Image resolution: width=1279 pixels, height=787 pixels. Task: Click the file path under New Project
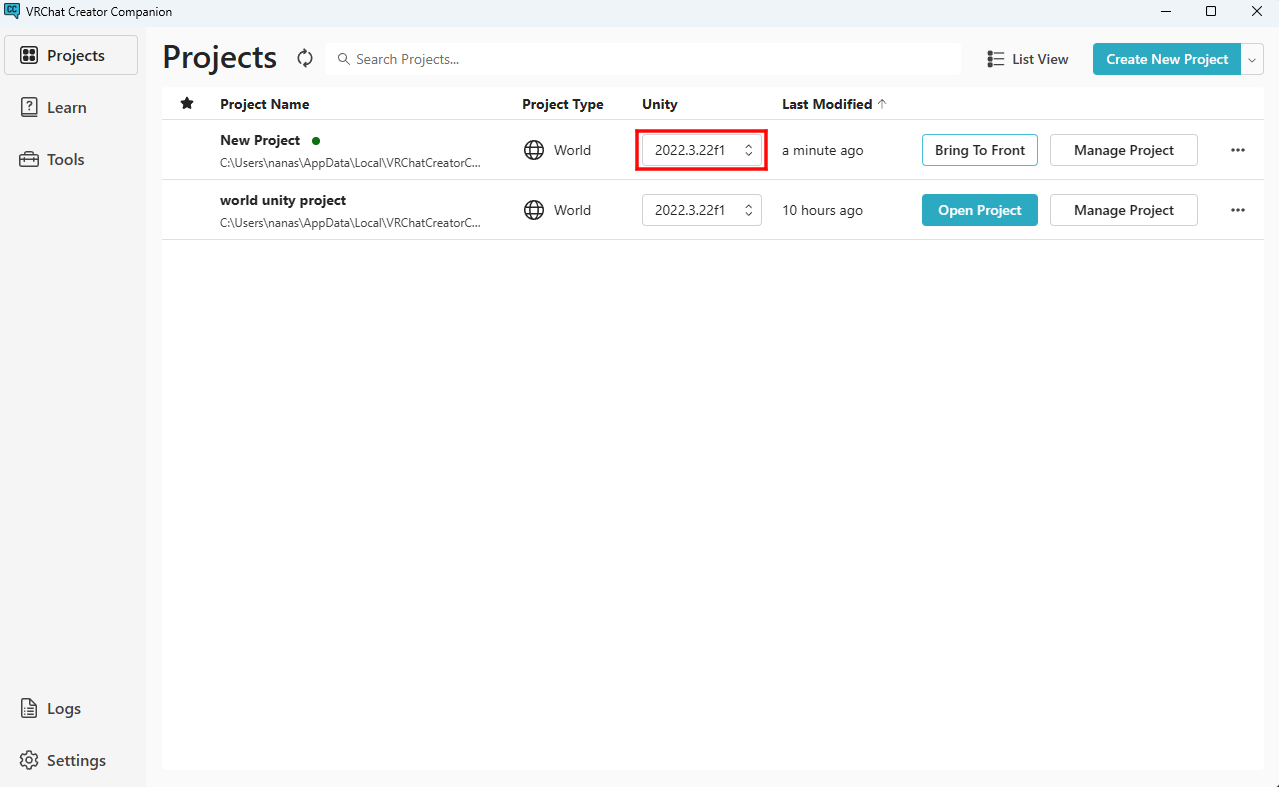click(x=350, y=162)
